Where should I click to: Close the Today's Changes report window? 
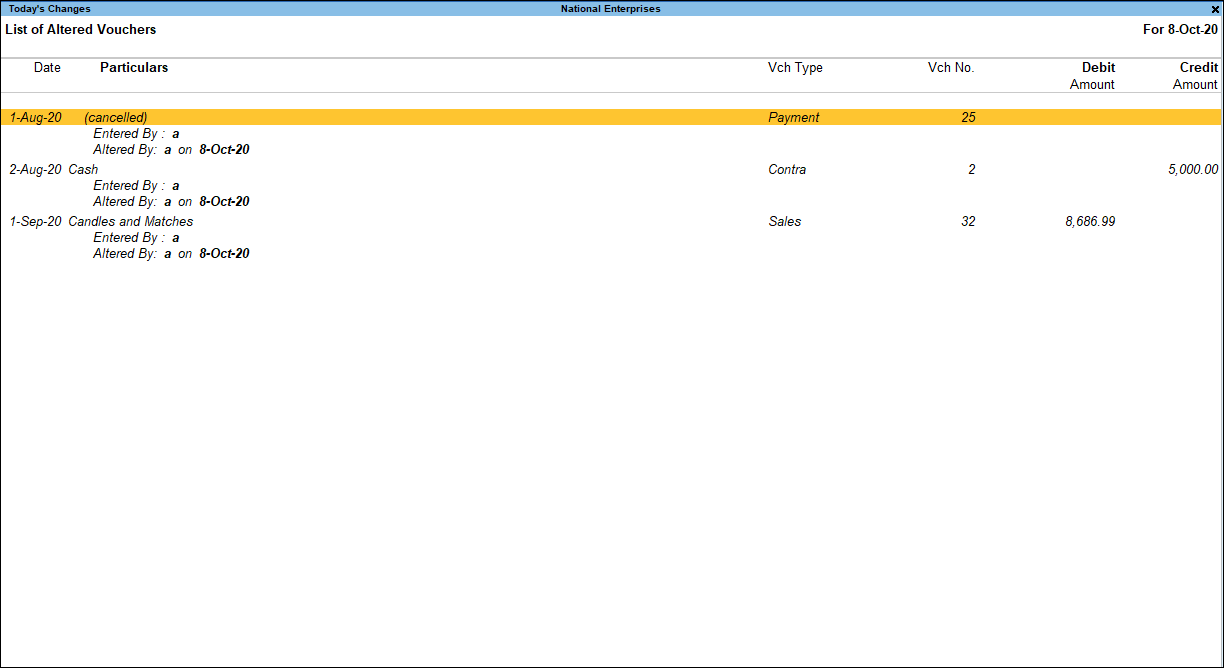[x=1215, y=9]
